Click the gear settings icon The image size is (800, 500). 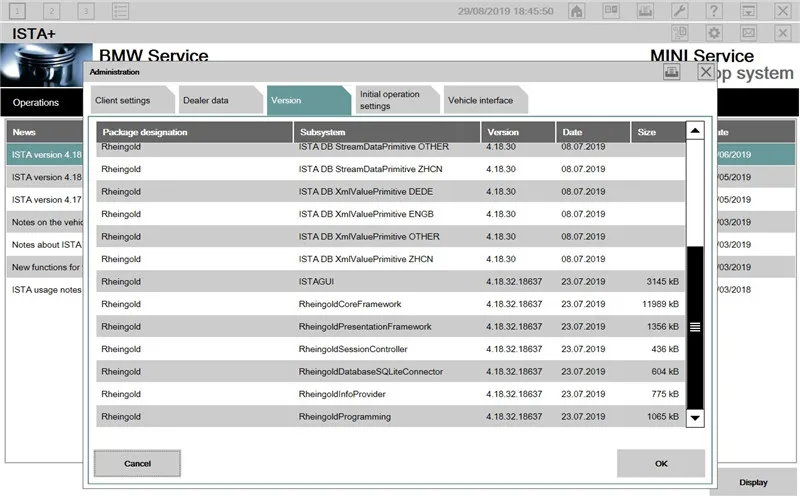pyautogui.click(x=713, y=33)
